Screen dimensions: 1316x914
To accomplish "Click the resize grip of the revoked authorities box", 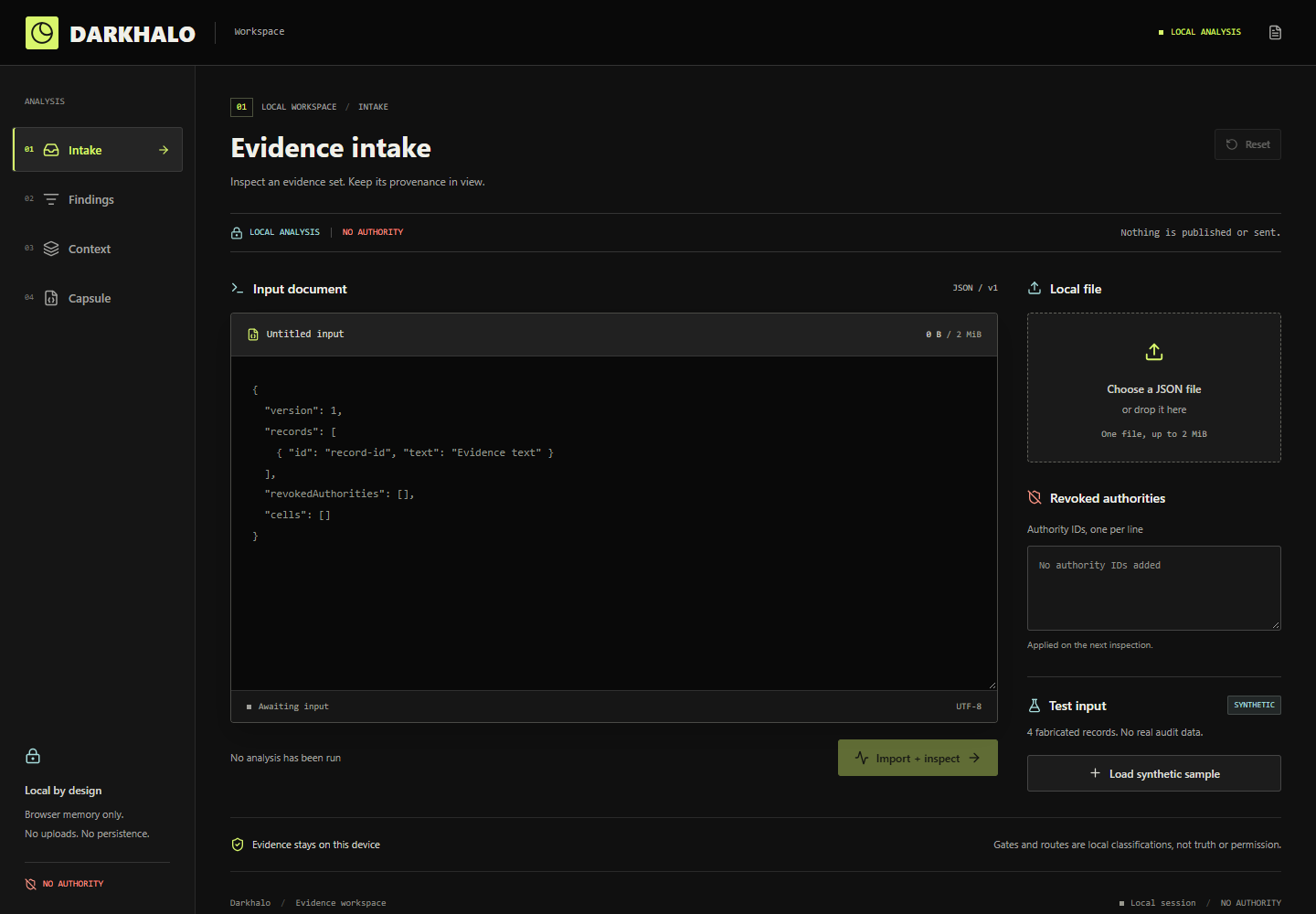I will pyautogui.click(x=1276, y=625).
